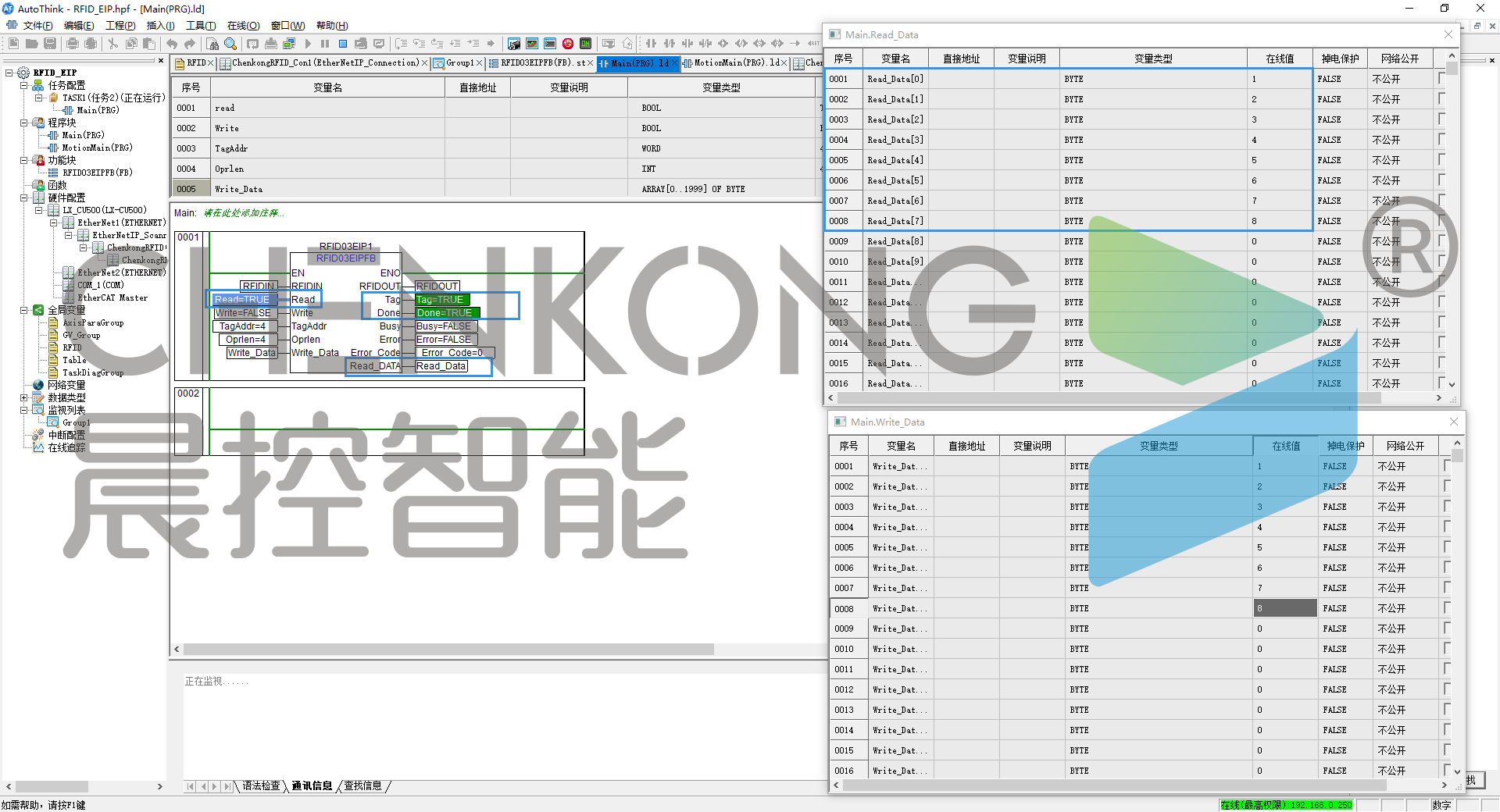Click the RFID_EIP project gear icon
Viewport: 1500px width, 812px height.
click(23, 73)
